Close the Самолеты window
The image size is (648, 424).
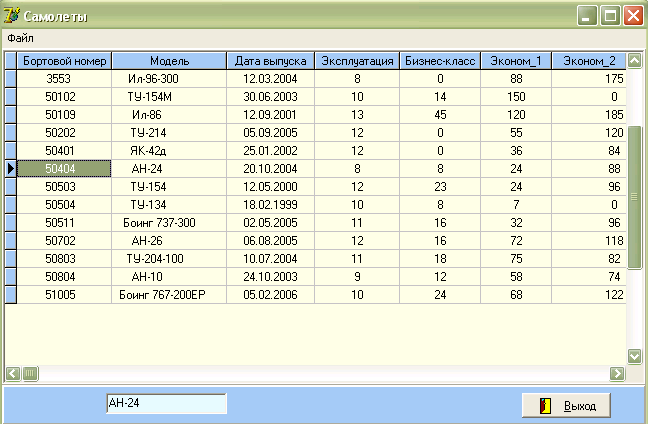pos(634,16)
